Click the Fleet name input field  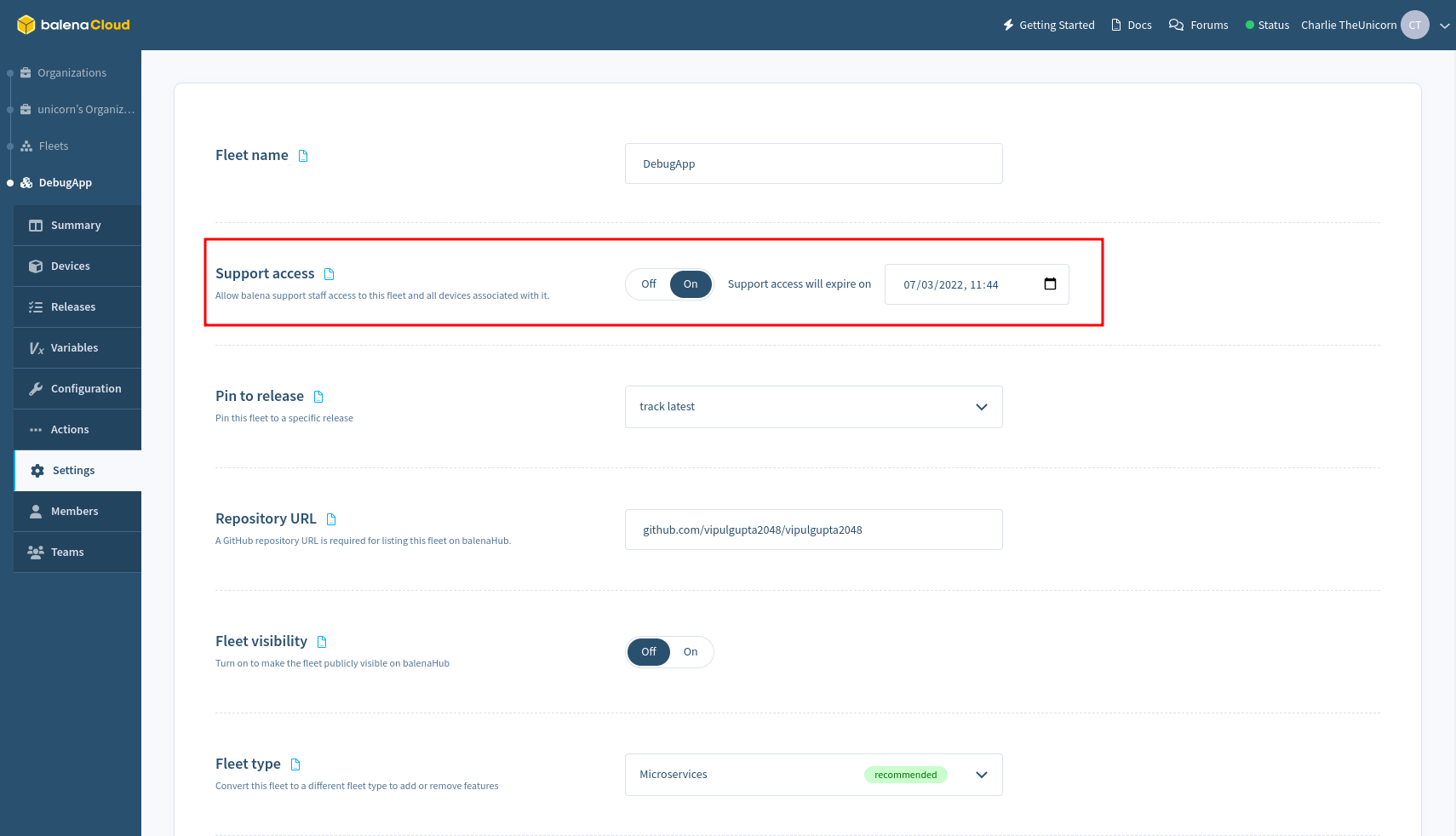click(813, 163)
